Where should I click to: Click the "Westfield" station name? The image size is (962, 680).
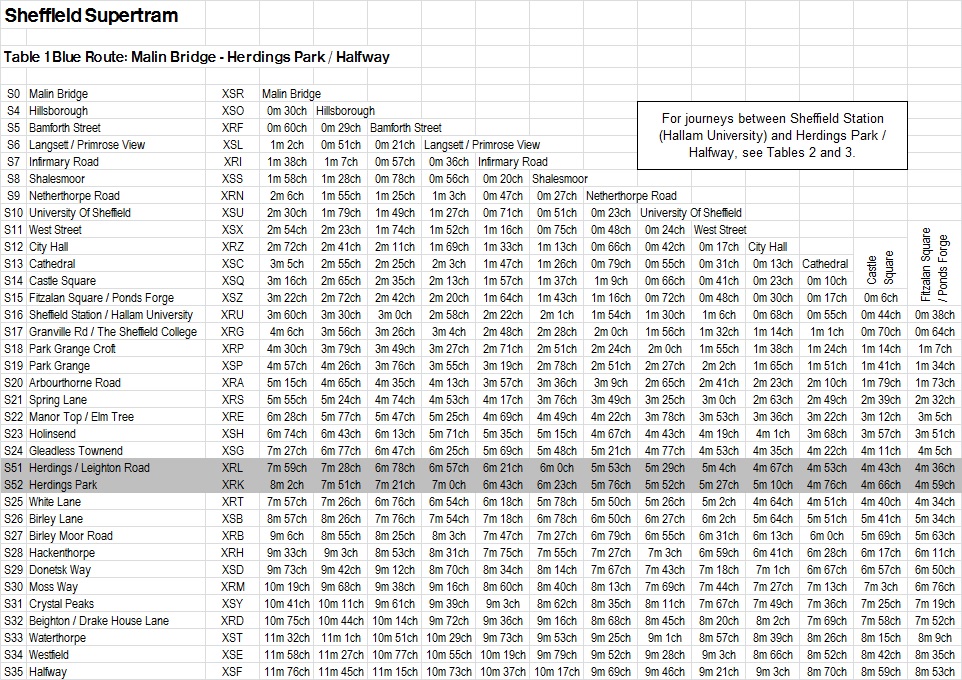pyautogui.click(x=49, y=655)
